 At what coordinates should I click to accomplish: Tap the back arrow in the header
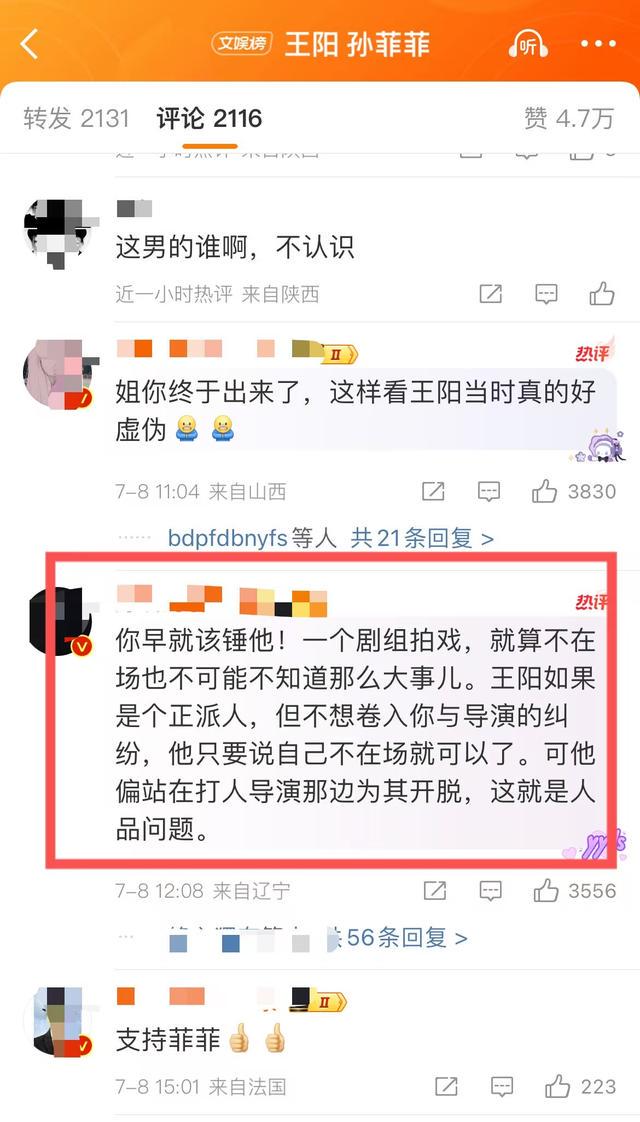[29, 44]
